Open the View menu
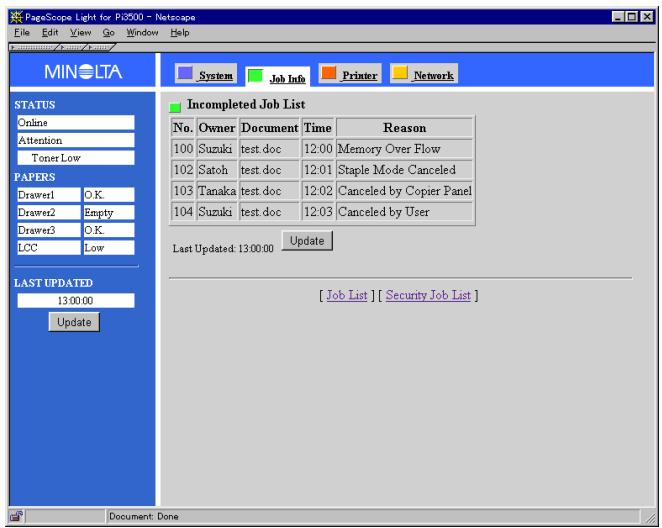The image size is (662, 528). [x=80, y=32]
